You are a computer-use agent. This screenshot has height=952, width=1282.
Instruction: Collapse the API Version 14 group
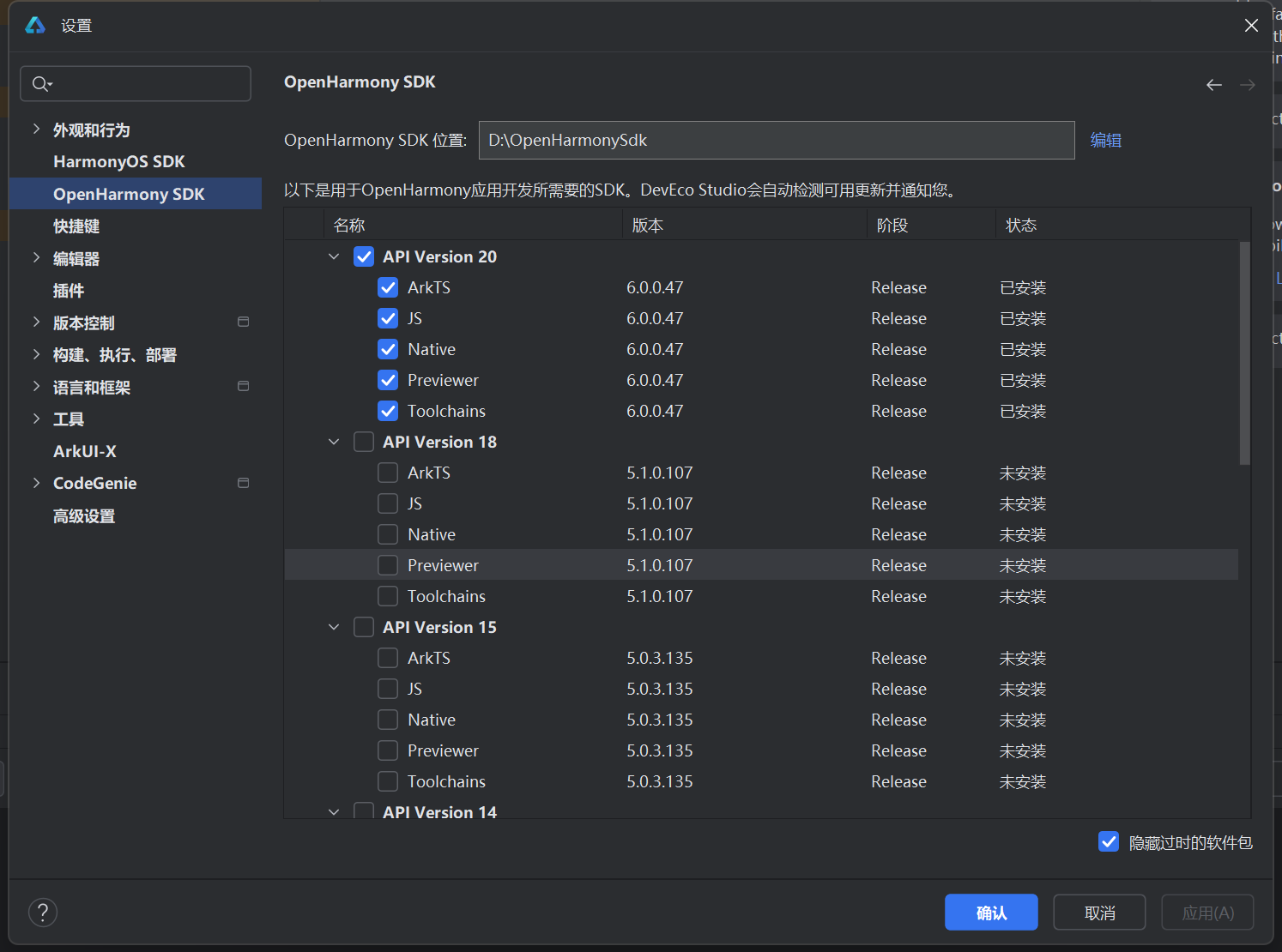334,811
